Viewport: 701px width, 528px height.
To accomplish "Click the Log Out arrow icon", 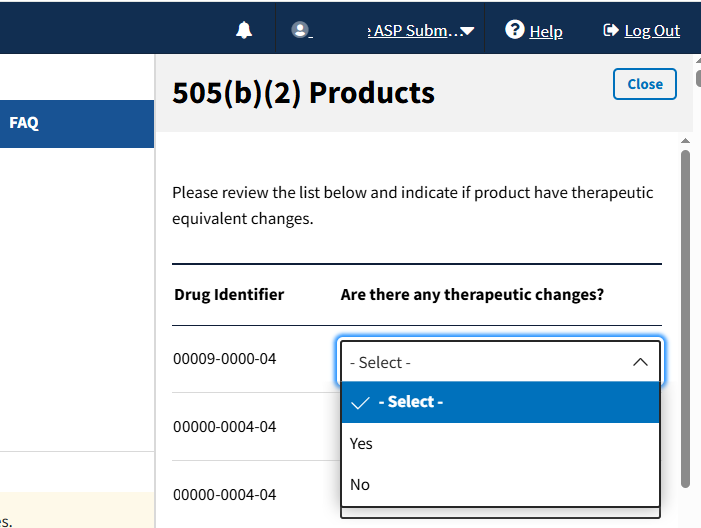I will point(611,31).
